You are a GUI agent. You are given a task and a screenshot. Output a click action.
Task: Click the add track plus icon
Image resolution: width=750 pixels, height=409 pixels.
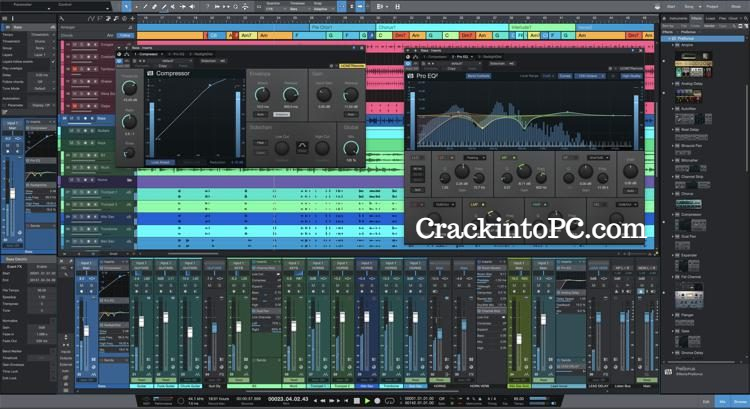(x=132, y=19)
